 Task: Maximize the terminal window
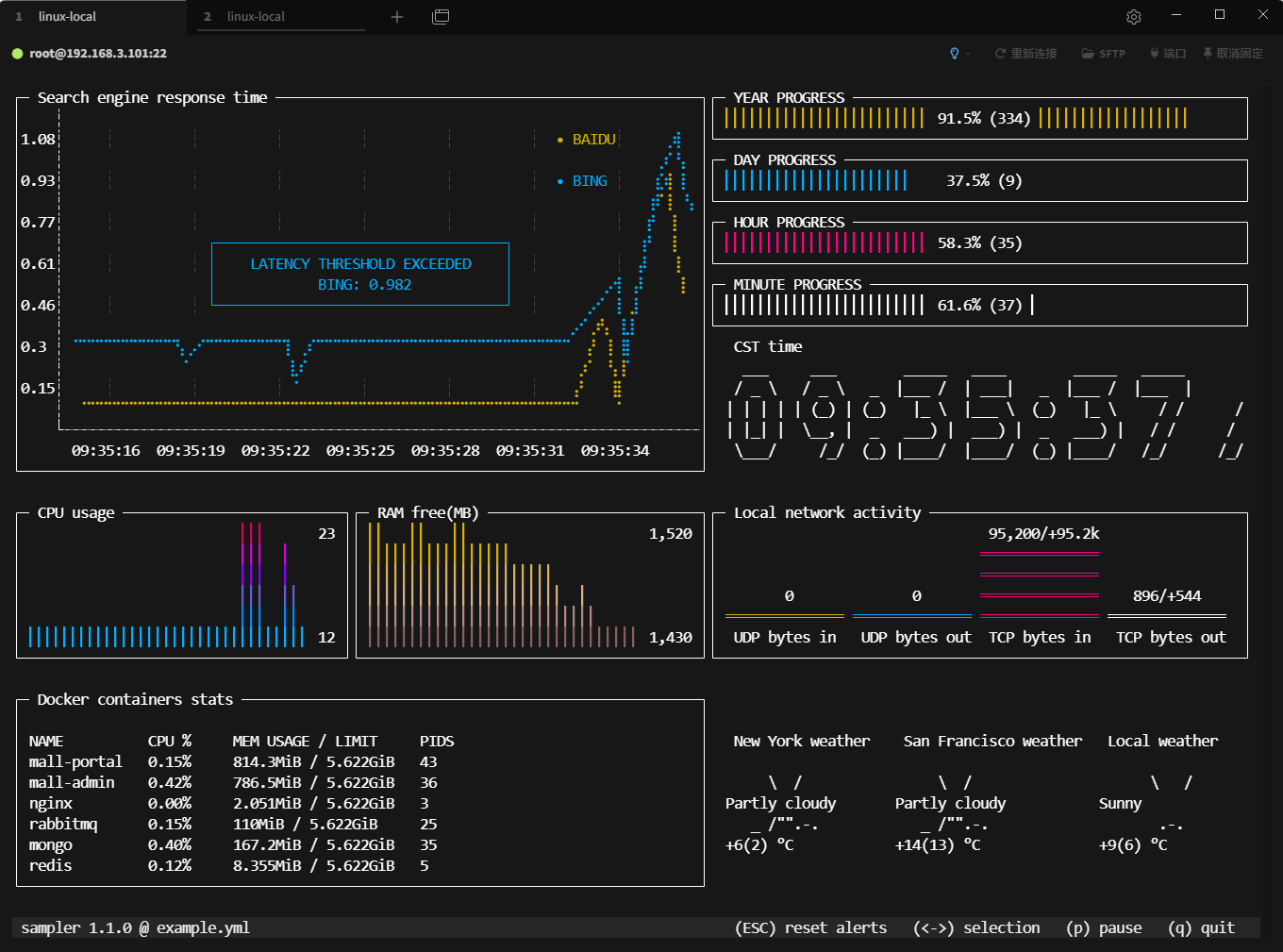(x=1220, y=15)
